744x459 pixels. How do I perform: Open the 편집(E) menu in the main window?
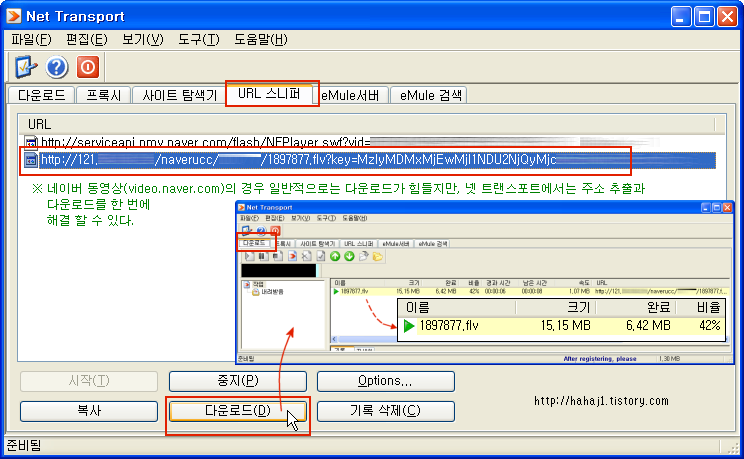(87, 39)
